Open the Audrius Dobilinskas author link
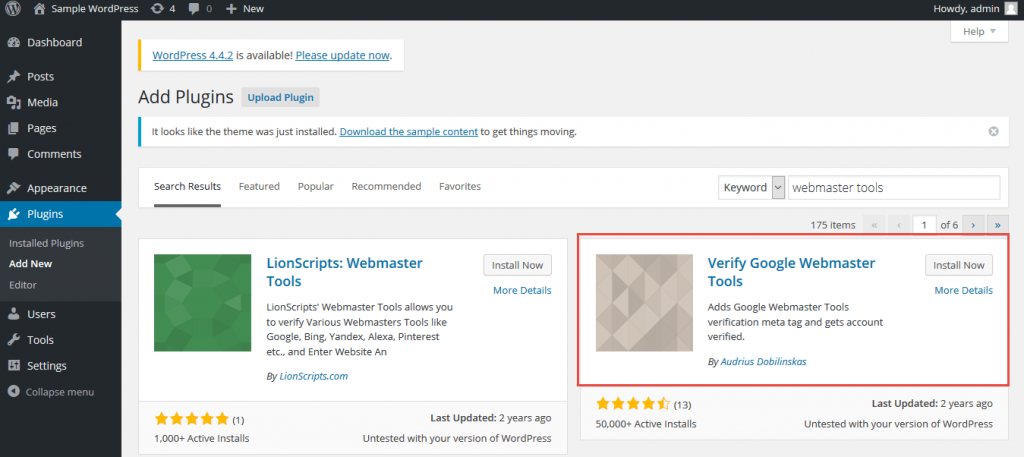1024x457 pixels. [763, 362]
